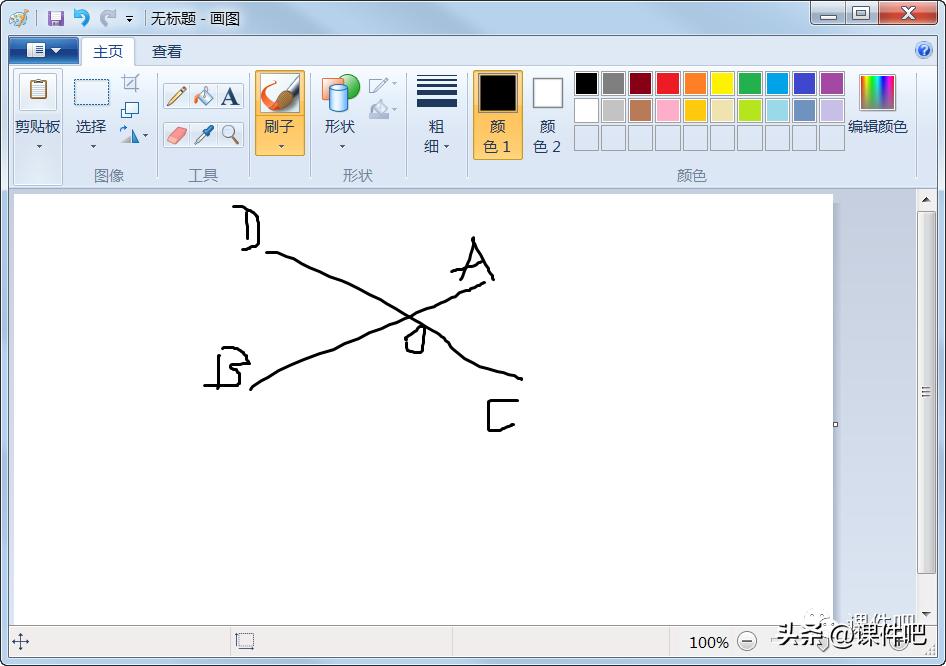Click the Redo arrow in title bar
Image resolution: width=946 pixels, height=666 pixels.
[x=107, y=17]
